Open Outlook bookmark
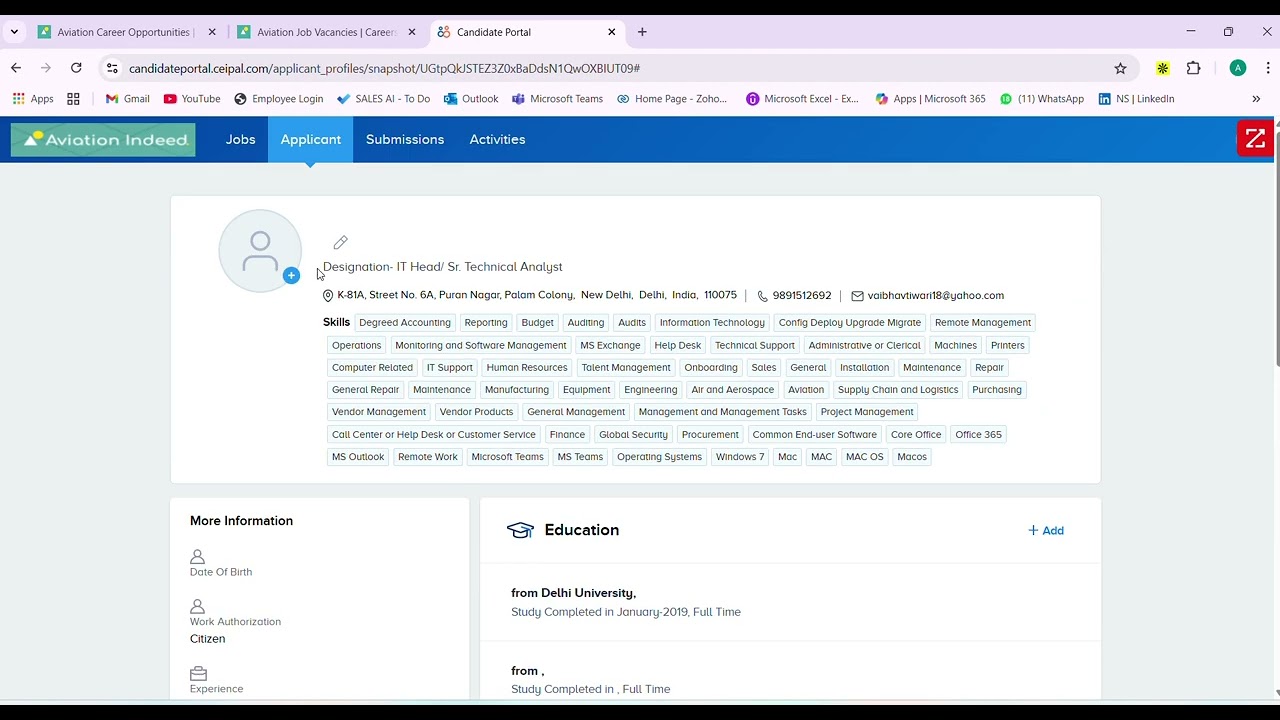Viewport: 1280px width, 720px height. 471,99
